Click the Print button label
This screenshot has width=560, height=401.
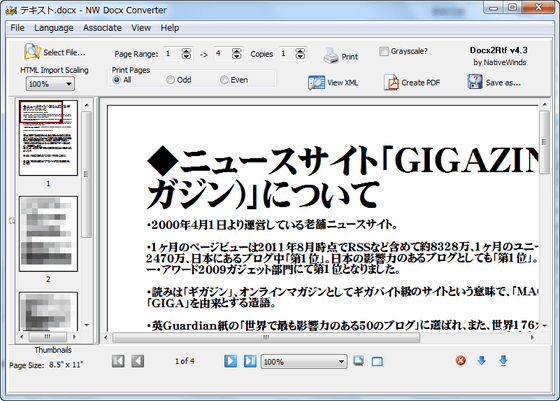pos(349,57)
